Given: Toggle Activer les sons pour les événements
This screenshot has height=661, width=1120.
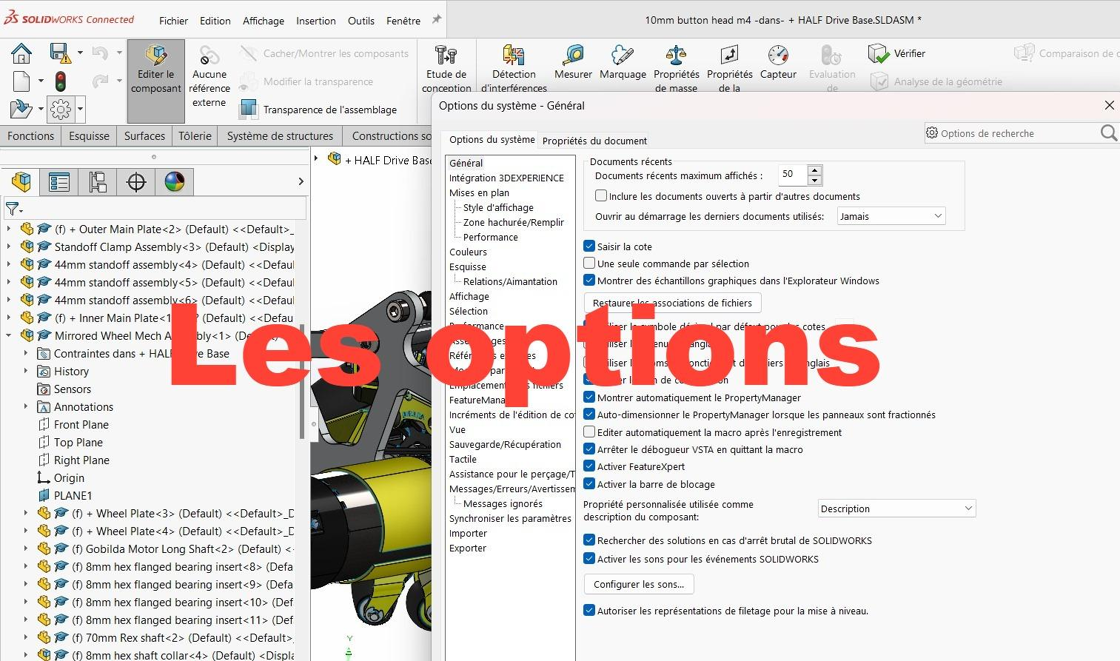Looking at the screenshot, I should click(589, 559).
